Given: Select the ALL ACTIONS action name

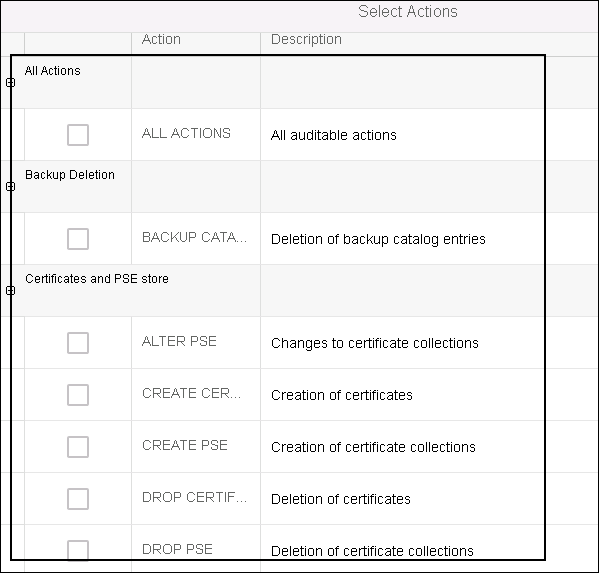Looking at the screenshot, I should click(186, 133).
